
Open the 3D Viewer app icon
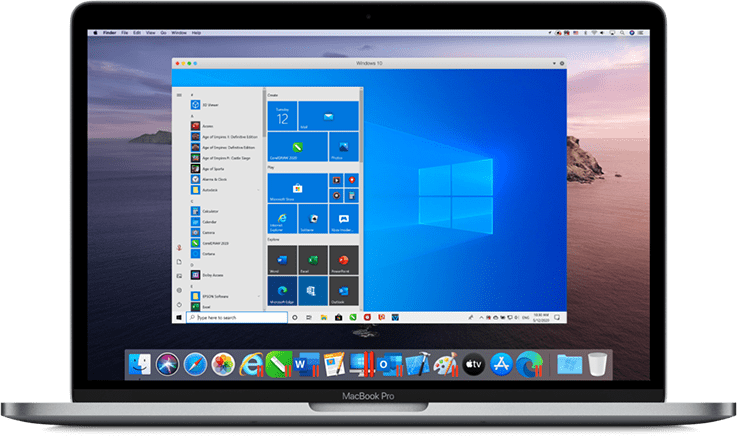(x=196, y=105)
